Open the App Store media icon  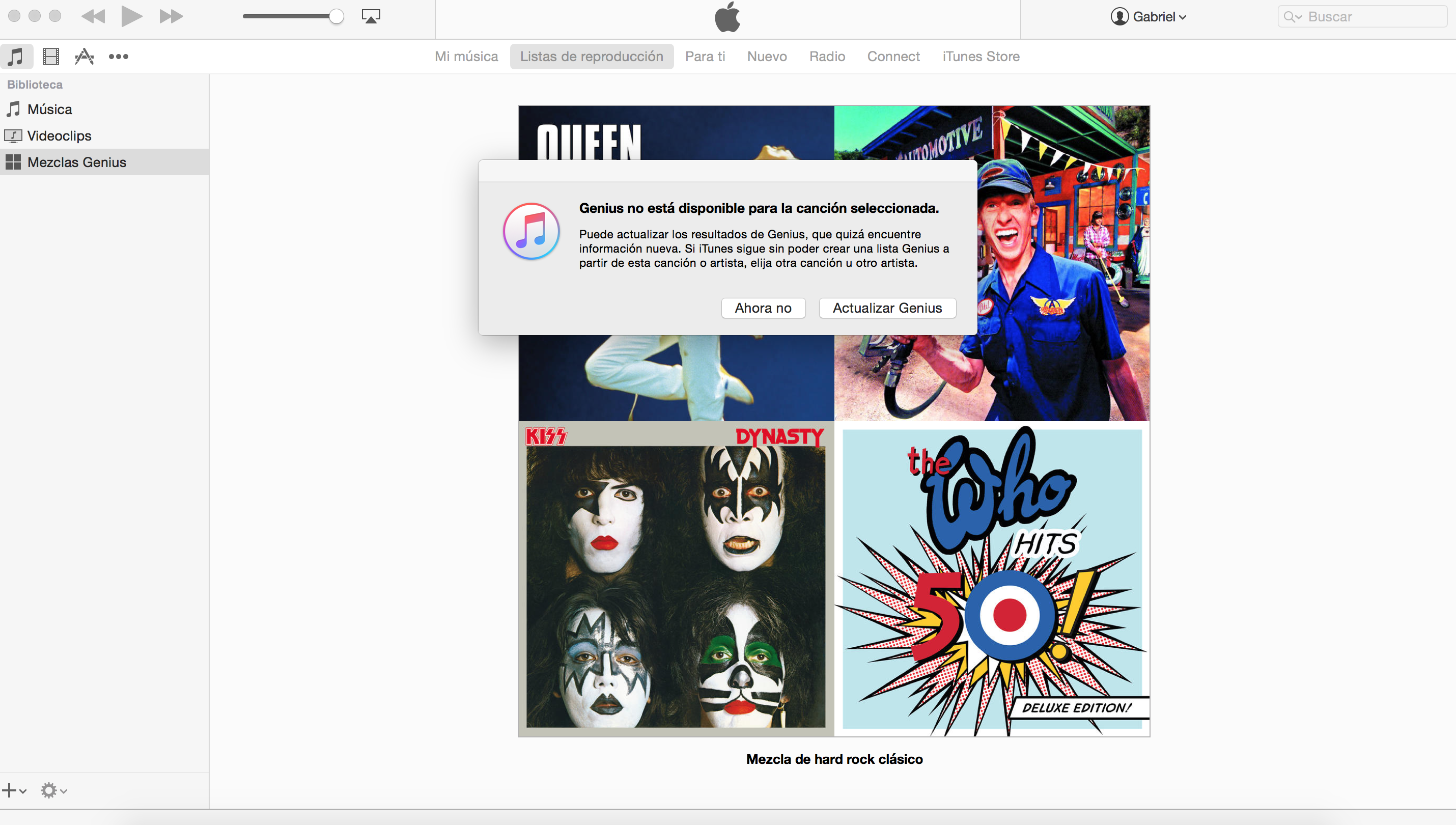85,57
